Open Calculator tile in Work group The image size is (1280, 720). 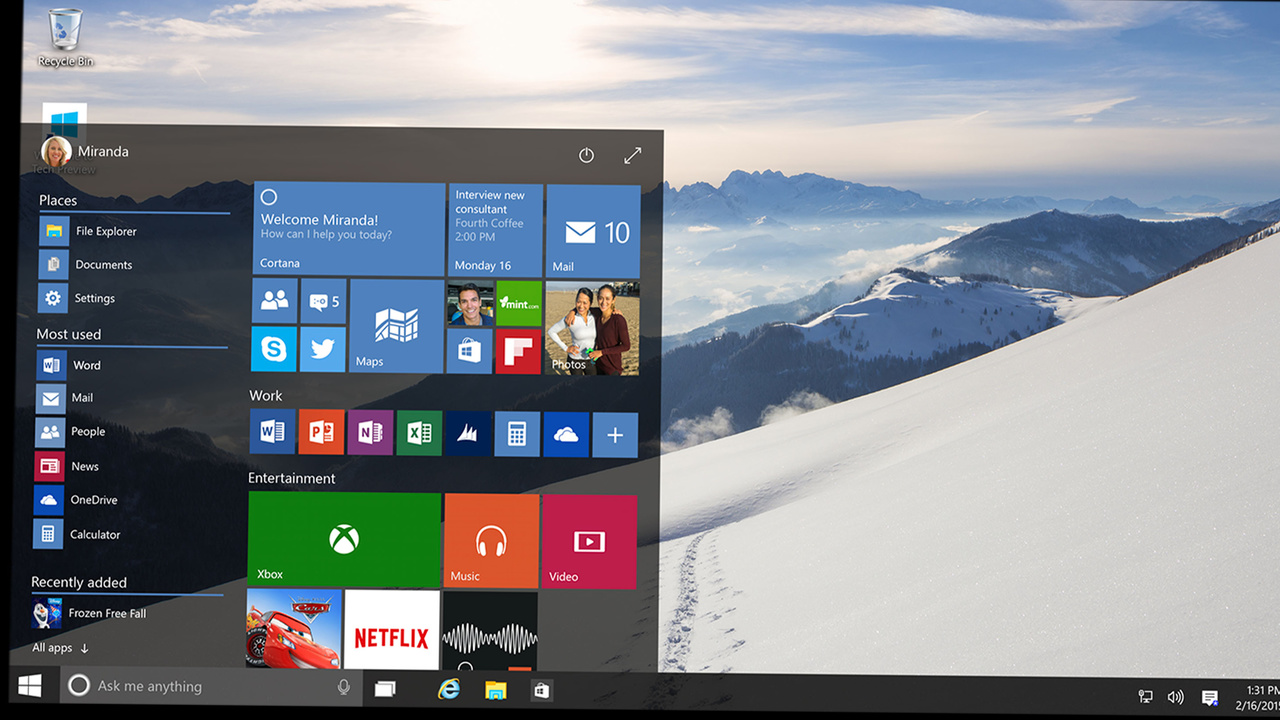(x=517, y=434)
